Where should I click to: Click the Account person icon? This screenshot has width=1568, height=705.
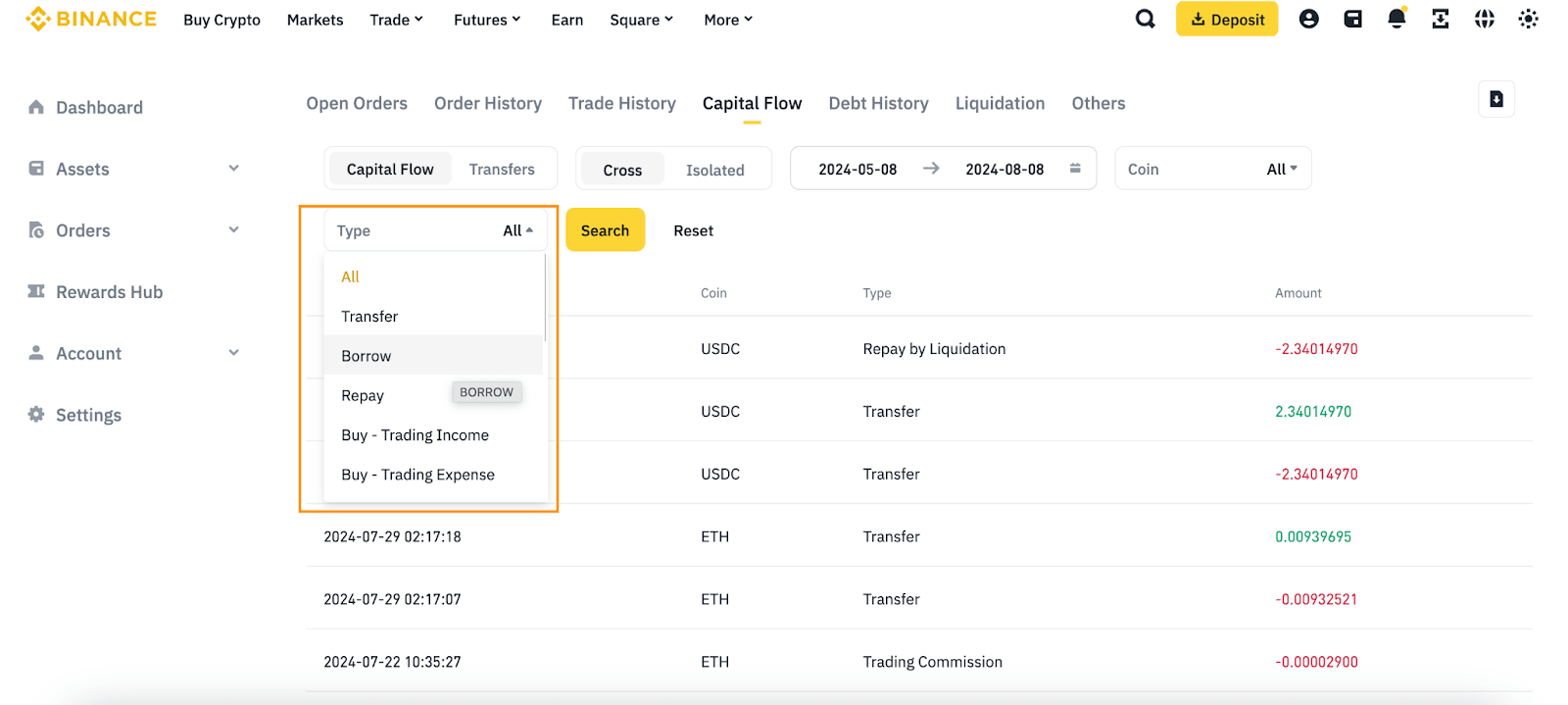36,353
